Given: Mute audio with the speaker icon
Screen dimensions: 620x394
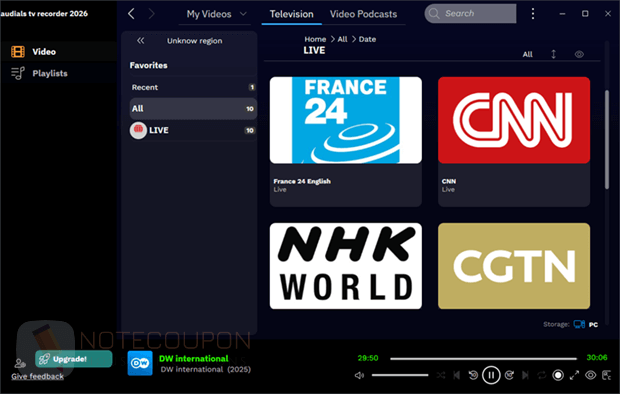Looking at the screenshot, I should [359, 375].
